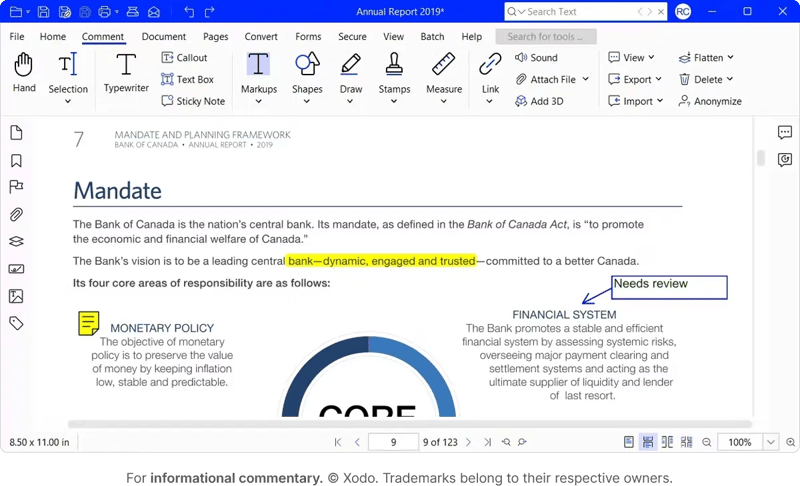800x486 pixels.
Task: Switch to the Home tab
Action: point(53,37)
